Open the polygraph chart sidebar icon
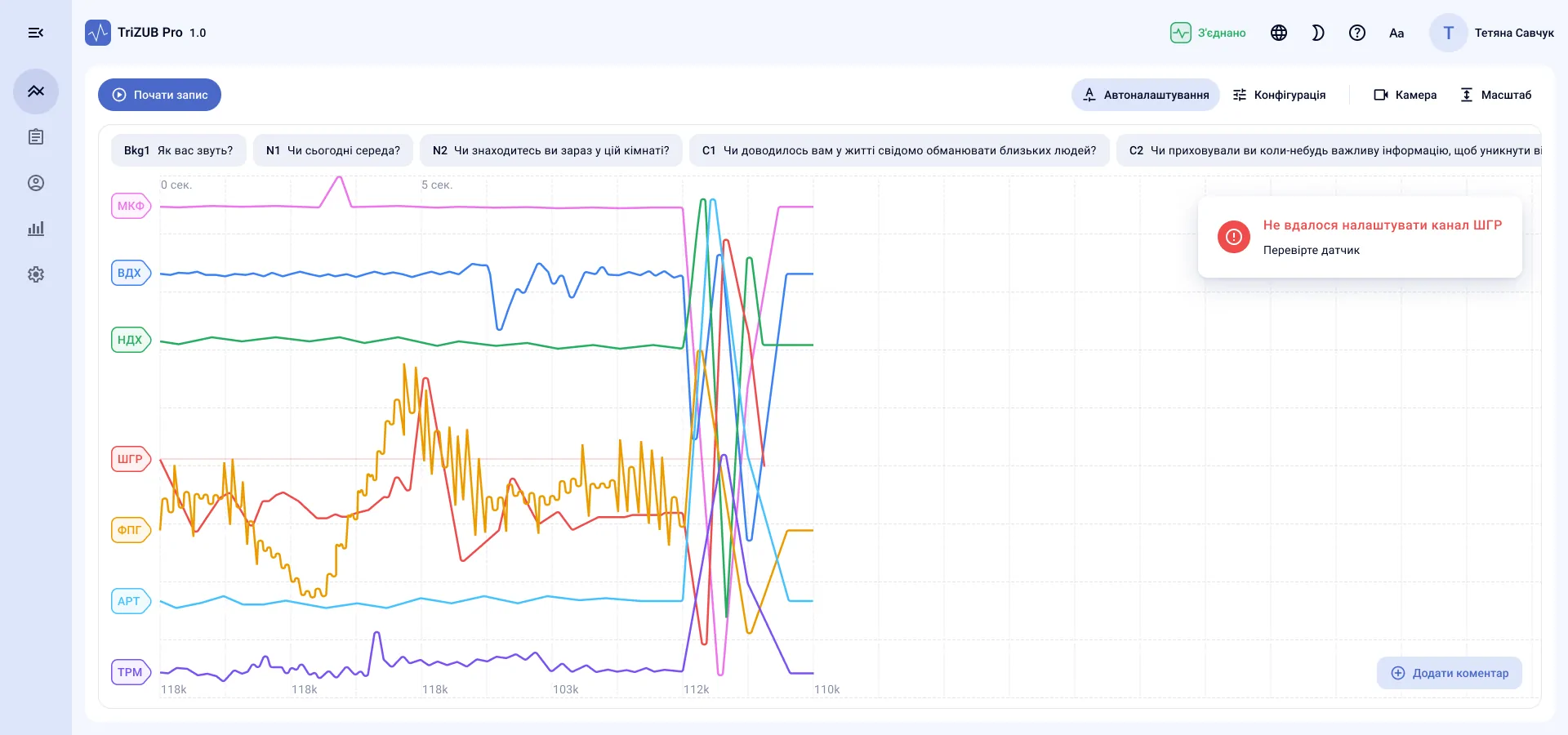 (x=36, y=91)
